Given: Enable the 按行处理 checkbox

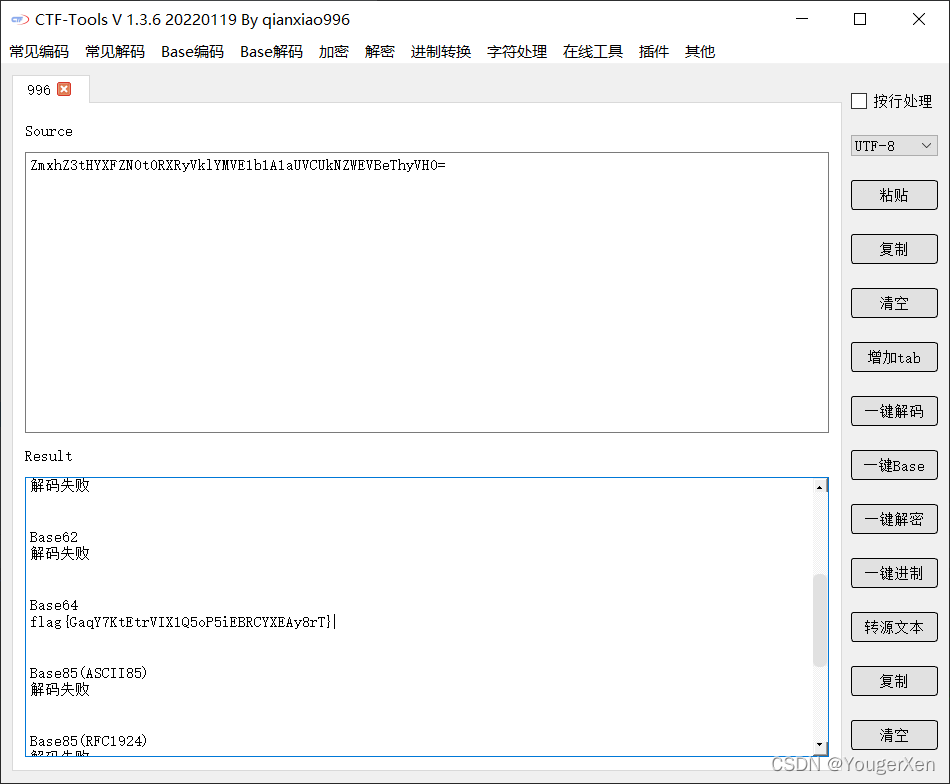Looking at the screenshot, I should [x=859, y=101].
